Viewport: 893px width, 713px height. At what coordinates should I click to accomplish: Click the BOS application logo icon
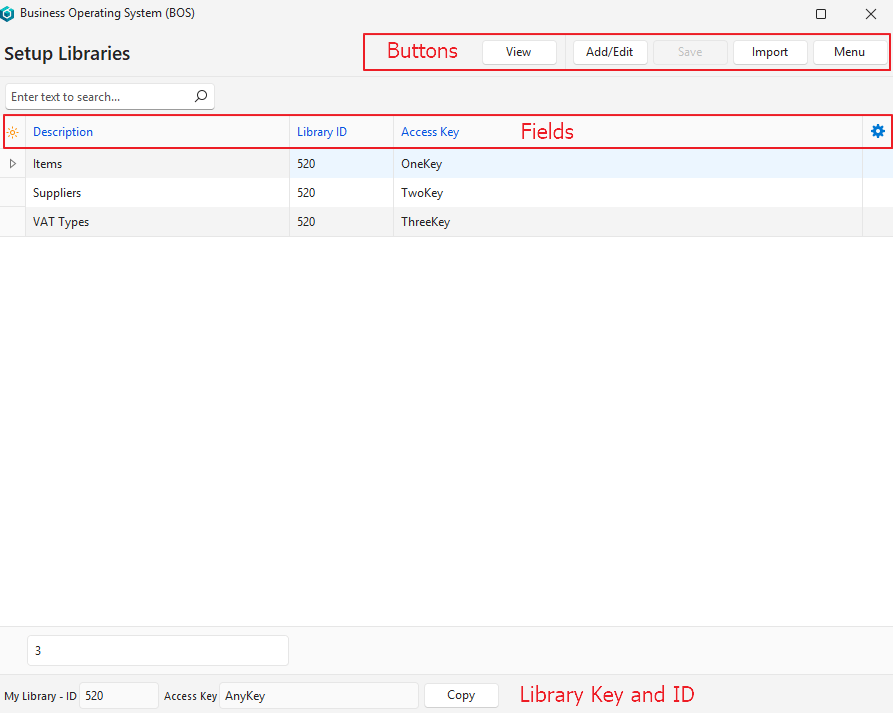pos(9,14)
